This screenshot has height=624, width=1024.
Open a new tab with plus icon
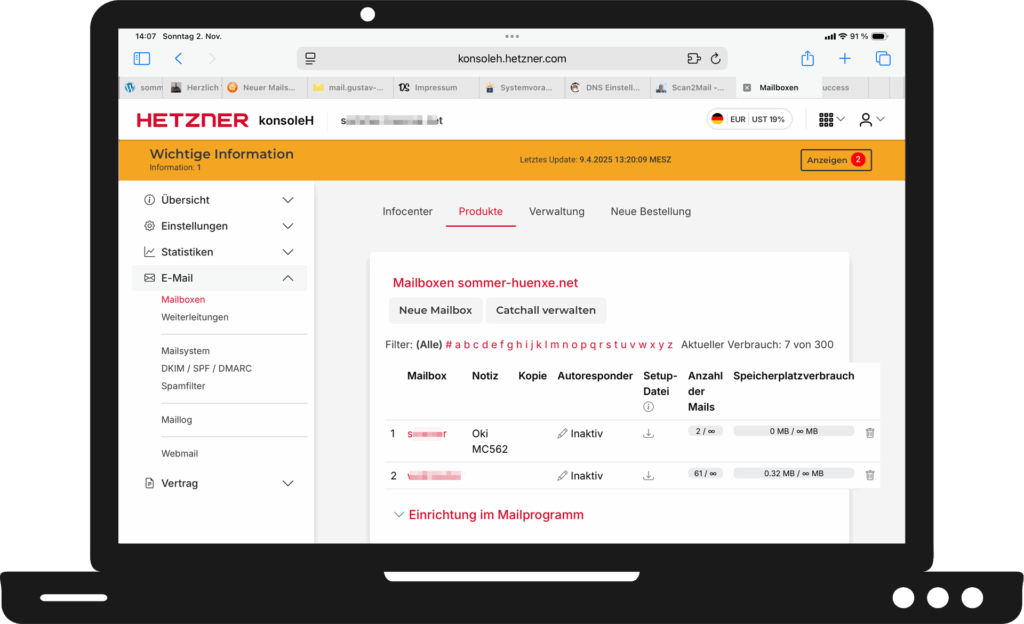[845, 59]
